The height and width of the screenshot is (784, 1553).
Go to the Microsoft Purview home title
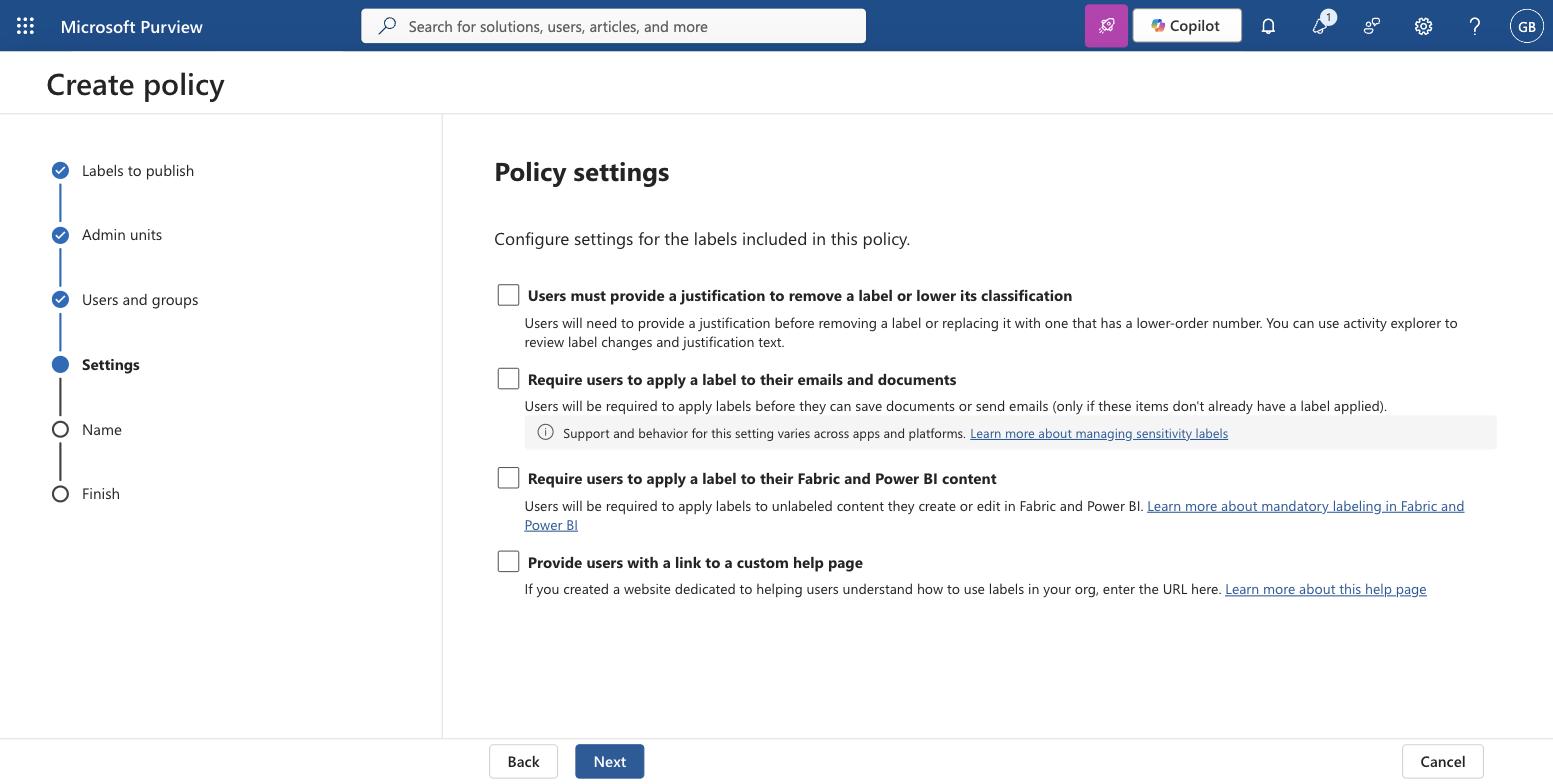(x=132, y=26)
